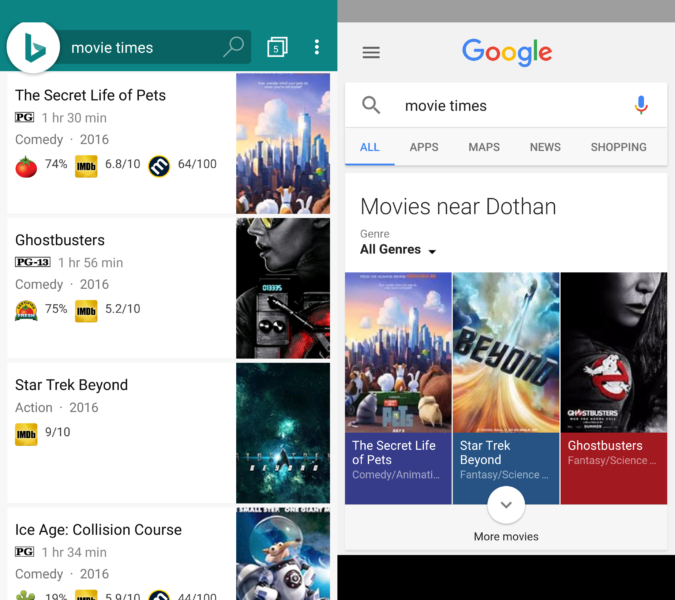Open 'The Secret Life of Pets' title in Bing
Image resolution: width=675 pixels, height=600 pixels.
(90, 95)
